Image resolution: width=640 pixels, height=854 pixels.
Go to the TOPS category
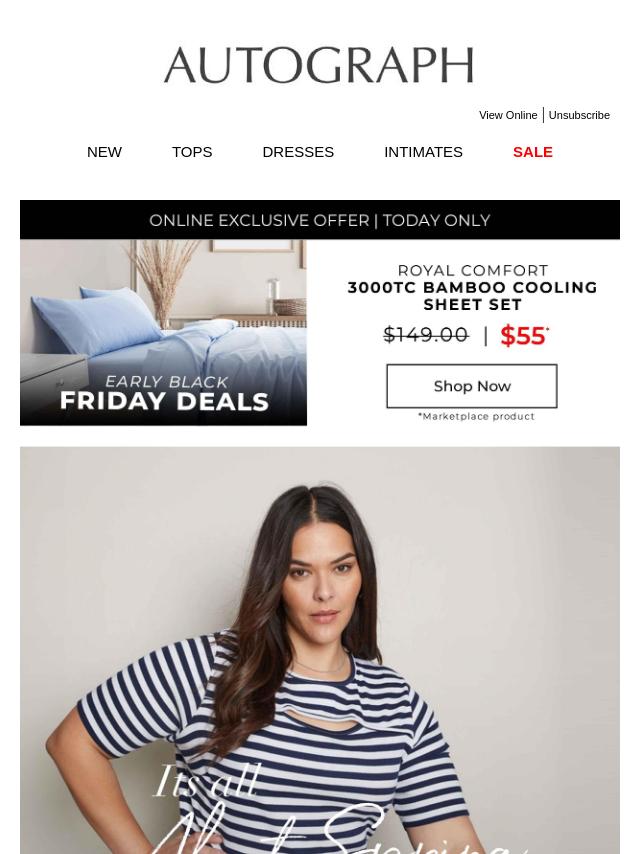pyautogui.click(x=192, y=152)
